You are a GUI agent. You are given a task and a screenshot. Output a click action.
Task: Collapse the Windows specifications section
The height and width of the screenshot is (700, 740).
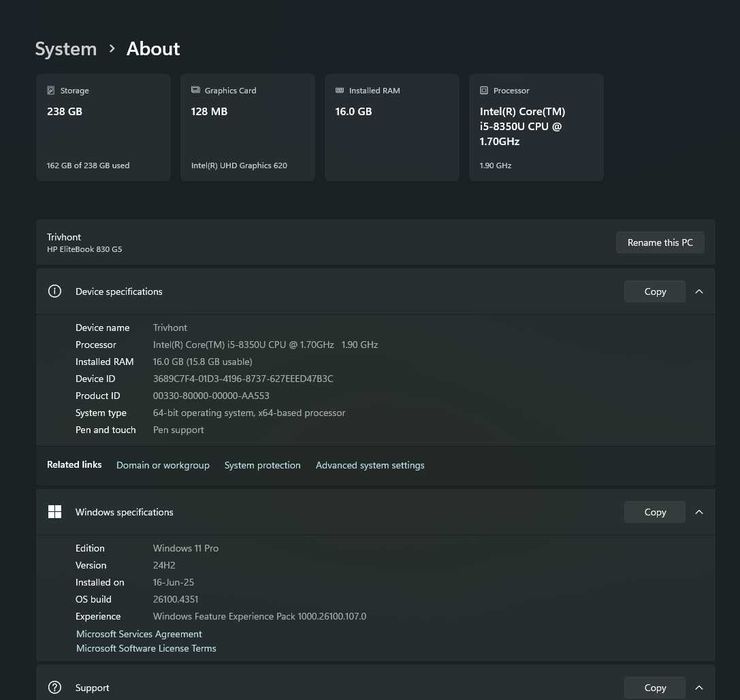pyautogui.click(x=699, y=512)
